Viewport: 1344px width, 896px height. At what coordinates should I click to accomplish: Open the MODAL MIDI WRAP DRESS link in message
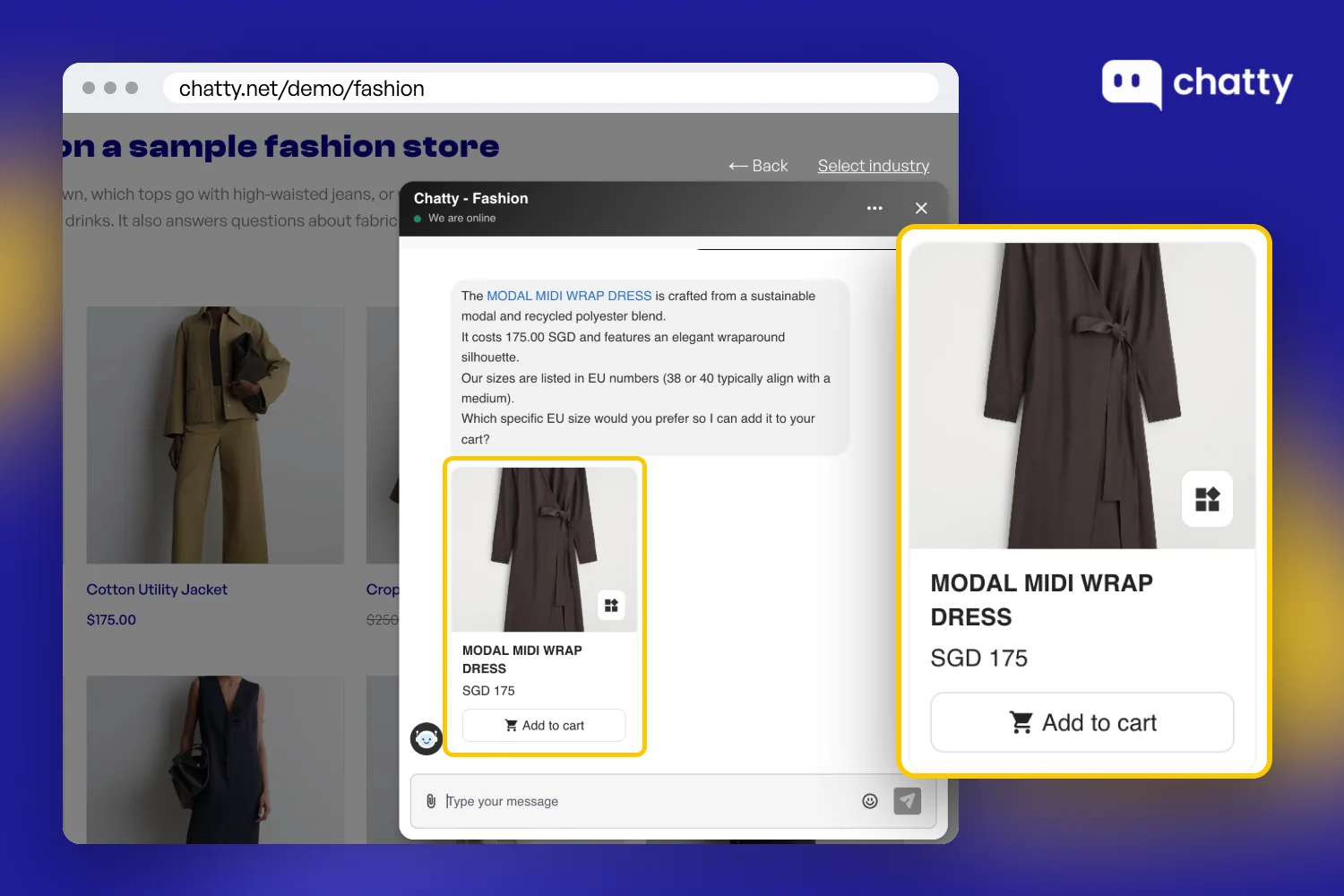pyautogui.click(x=569, y=296)
